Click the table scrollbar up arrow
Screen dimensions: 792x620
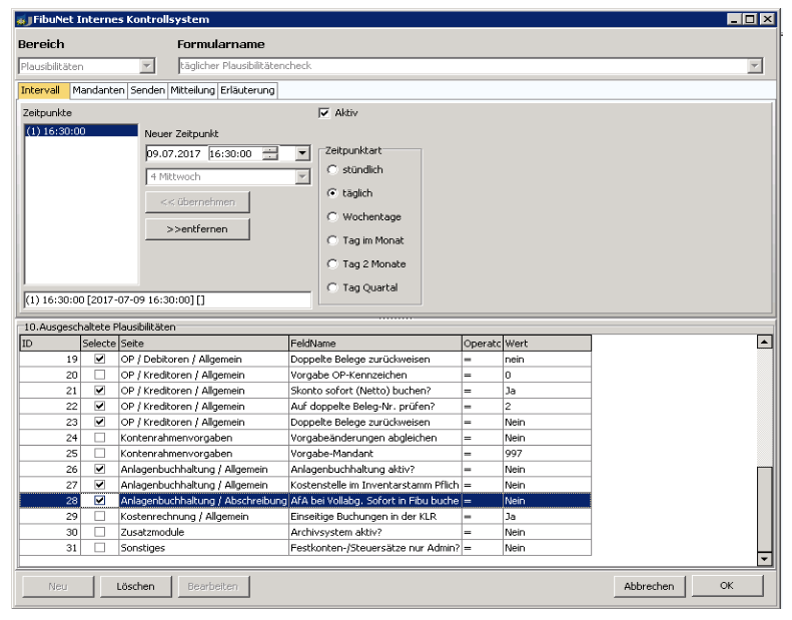(x=764, y=342)
